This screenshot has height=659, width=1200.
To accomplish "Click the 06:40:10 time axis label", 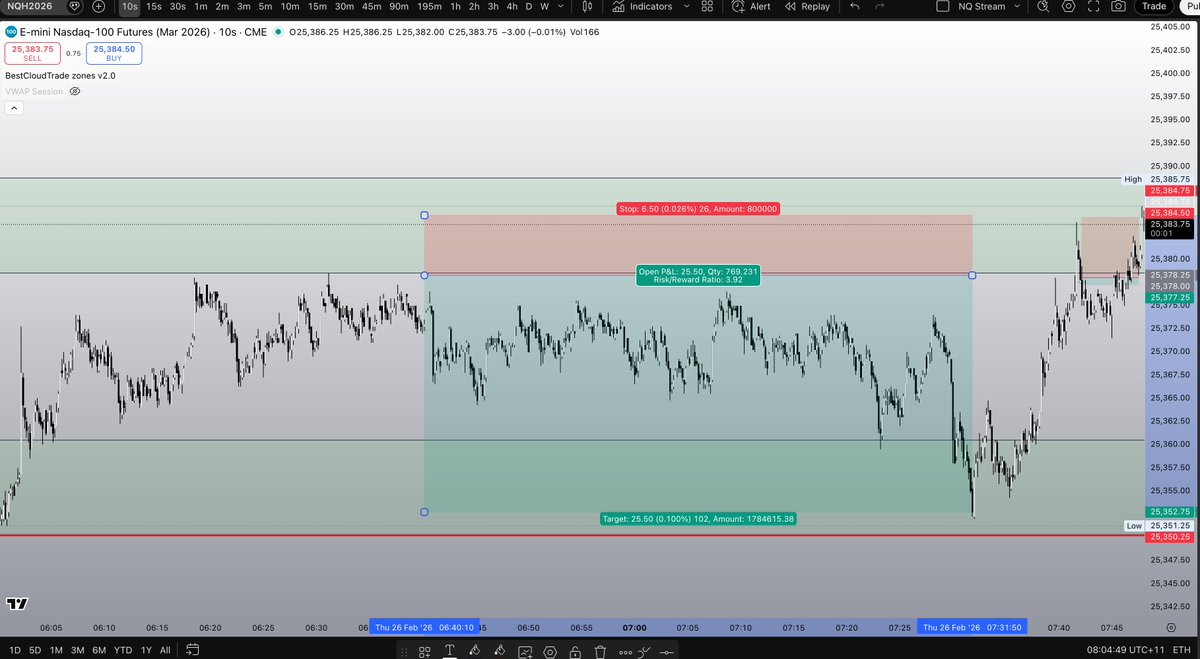I will (425, 627).
